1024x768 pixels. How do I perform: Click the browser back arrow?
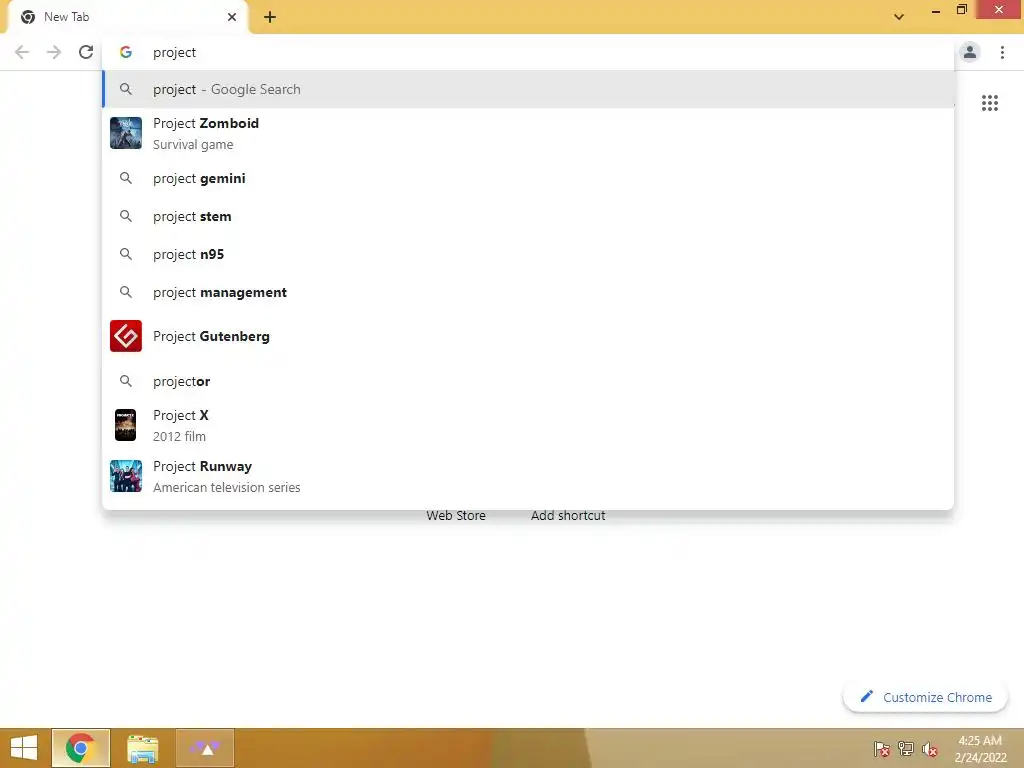click(22, 52)
